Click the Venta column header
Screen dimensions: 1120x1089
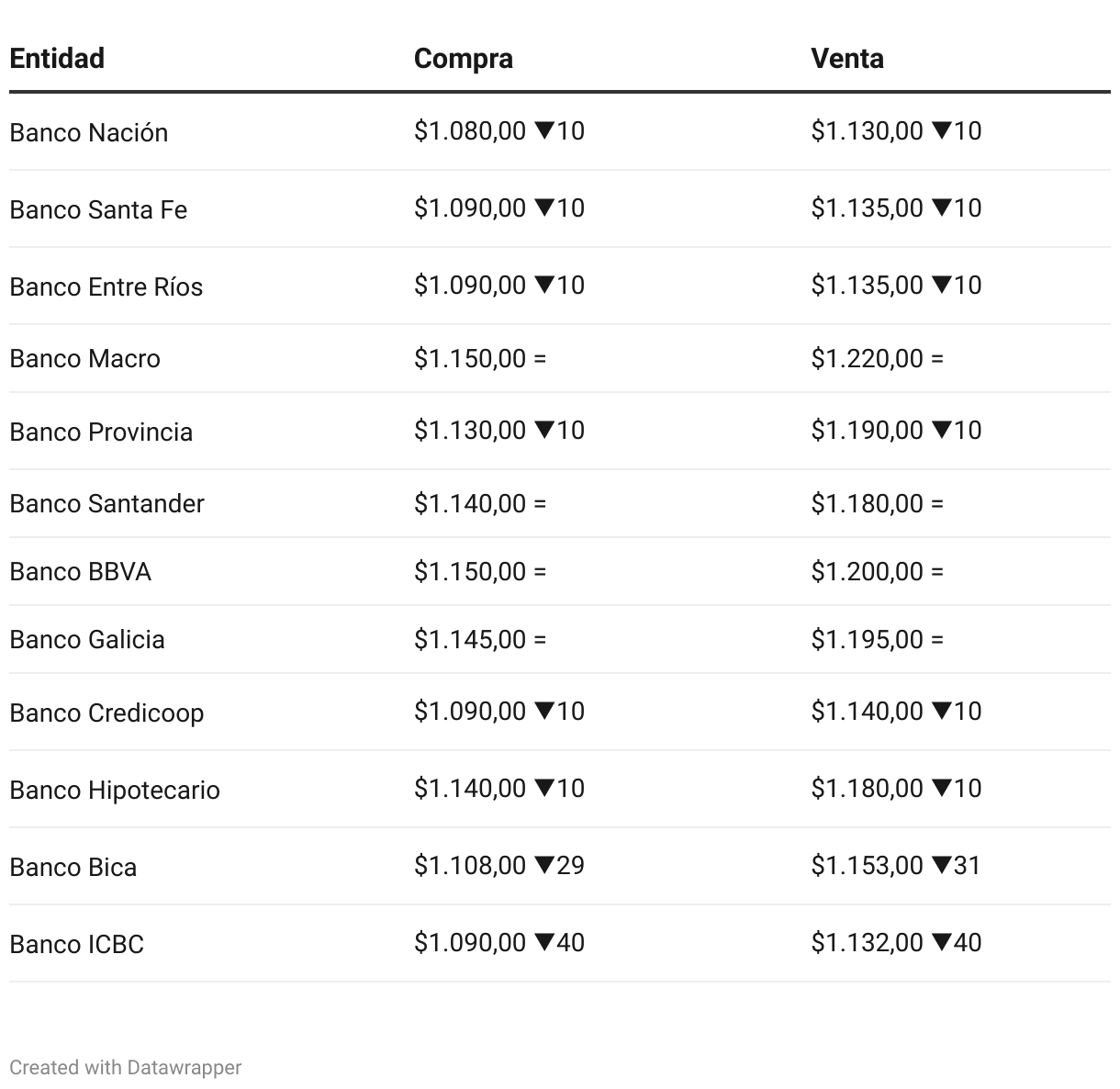coord(847,58)
